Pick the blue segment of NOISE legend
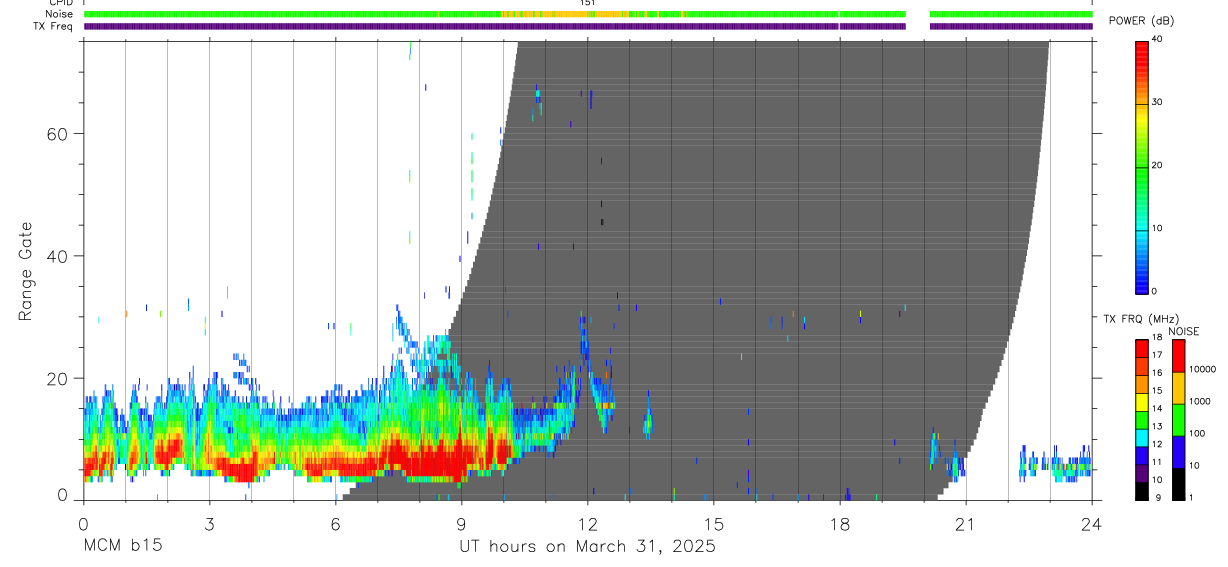The height and width of the screenshot is (567, 1228). point(1177,452)
